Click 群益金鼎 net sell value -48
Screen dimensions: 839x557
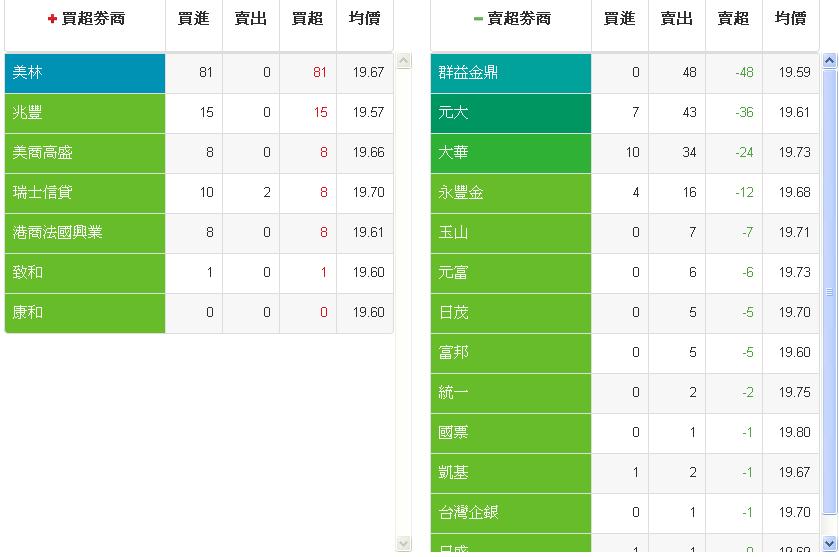[744, 72]
